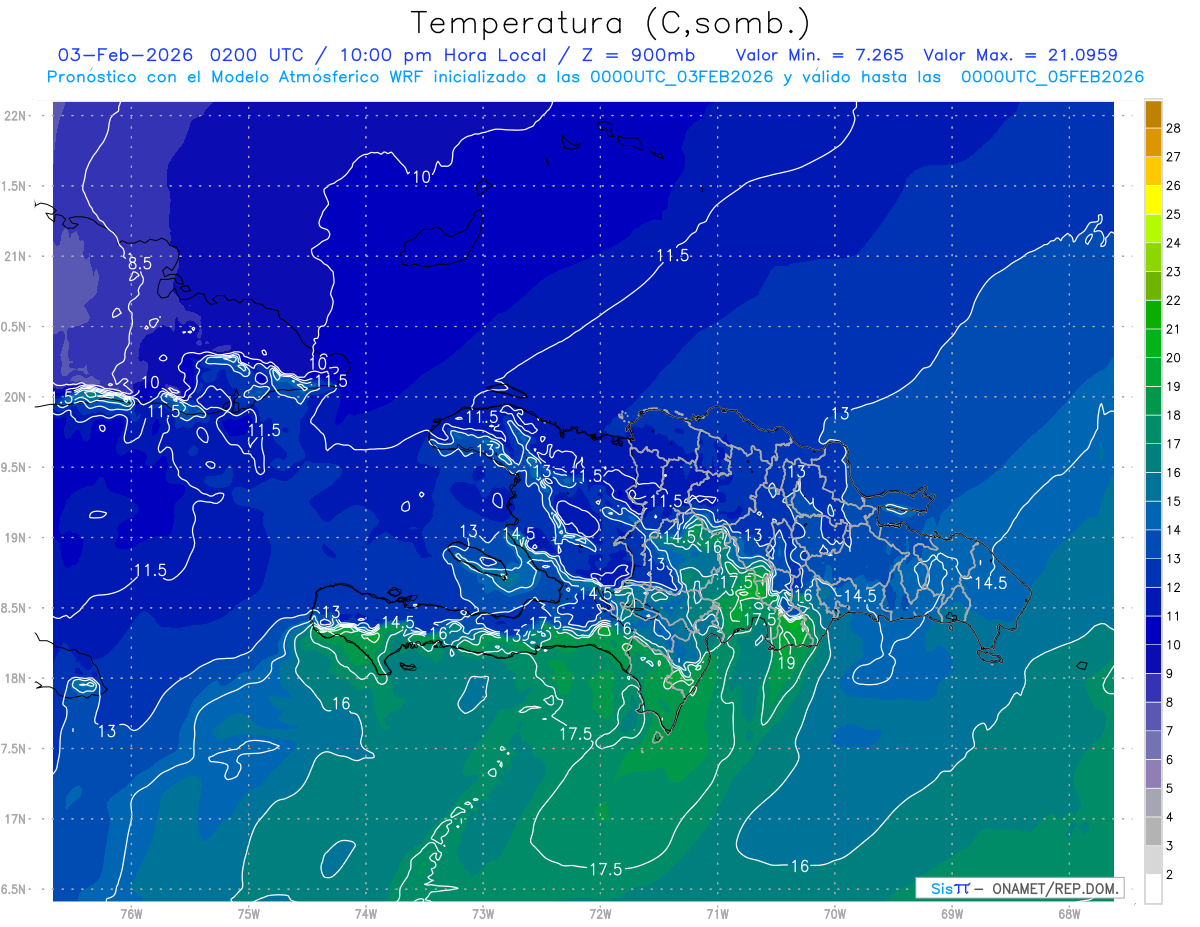Select the 'Temperatura (C,somb.)' map title
Image resolution: width=1200 pixels, height=927 pixels.
pyautogui.click(x=609, y=23)
